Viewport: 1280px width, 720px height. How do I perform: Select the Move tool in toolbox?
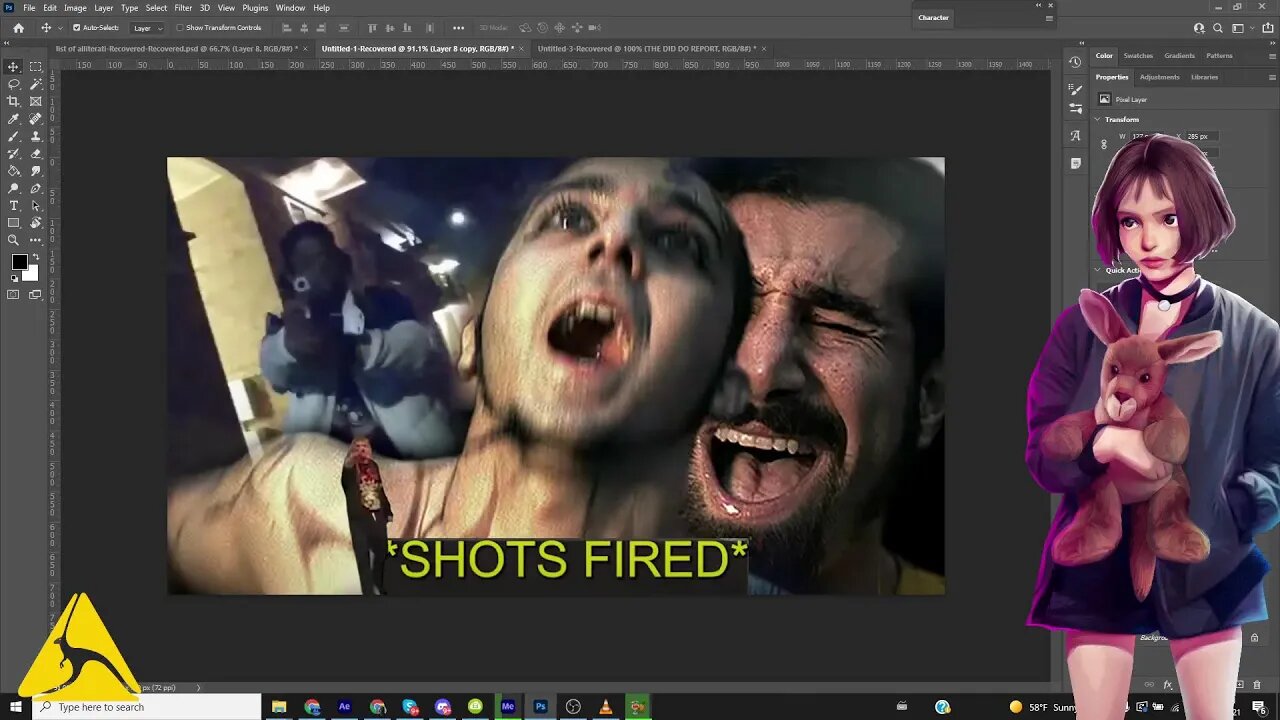coord(14,67)
